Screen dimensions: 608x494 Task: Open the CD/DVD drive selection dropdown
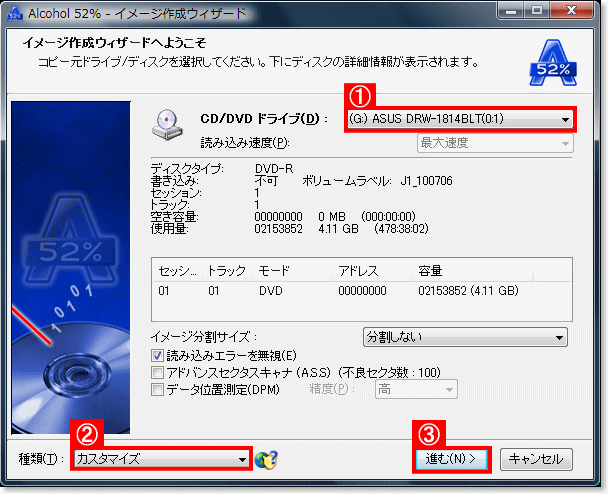coord(460,119)
